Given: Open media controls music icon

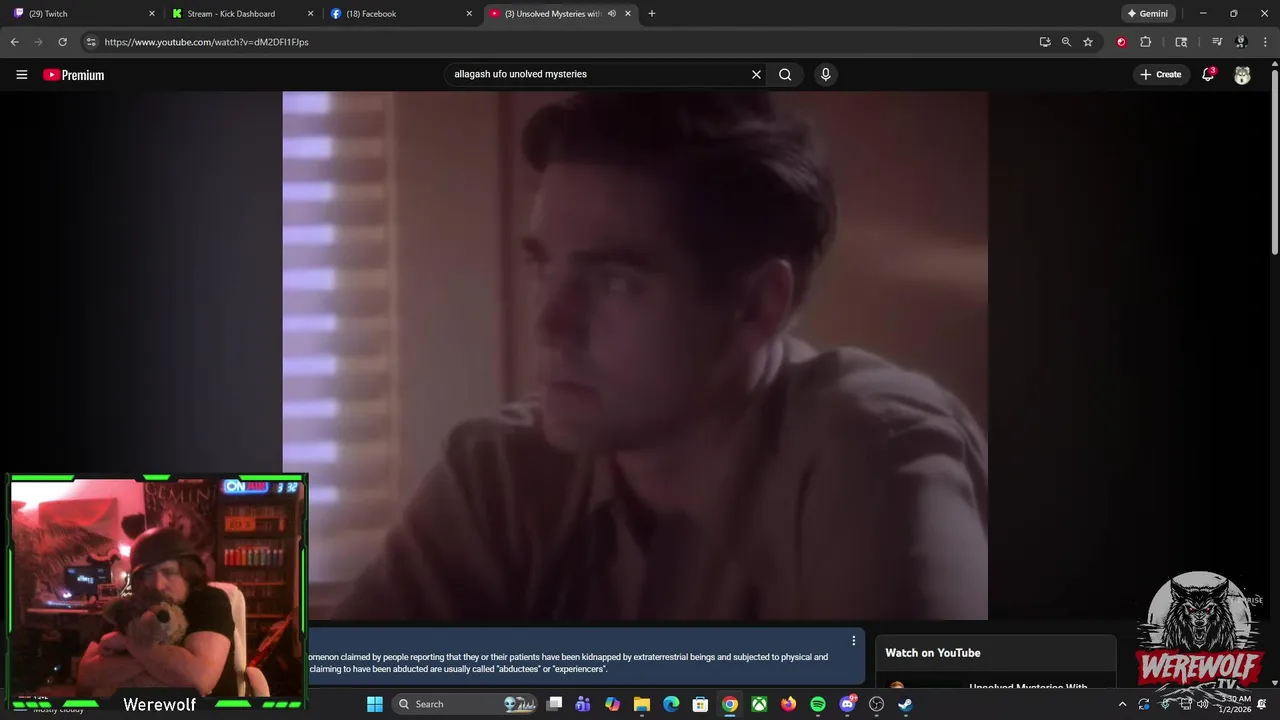Looking at the screenshot, I should [x=1217, y=42].
